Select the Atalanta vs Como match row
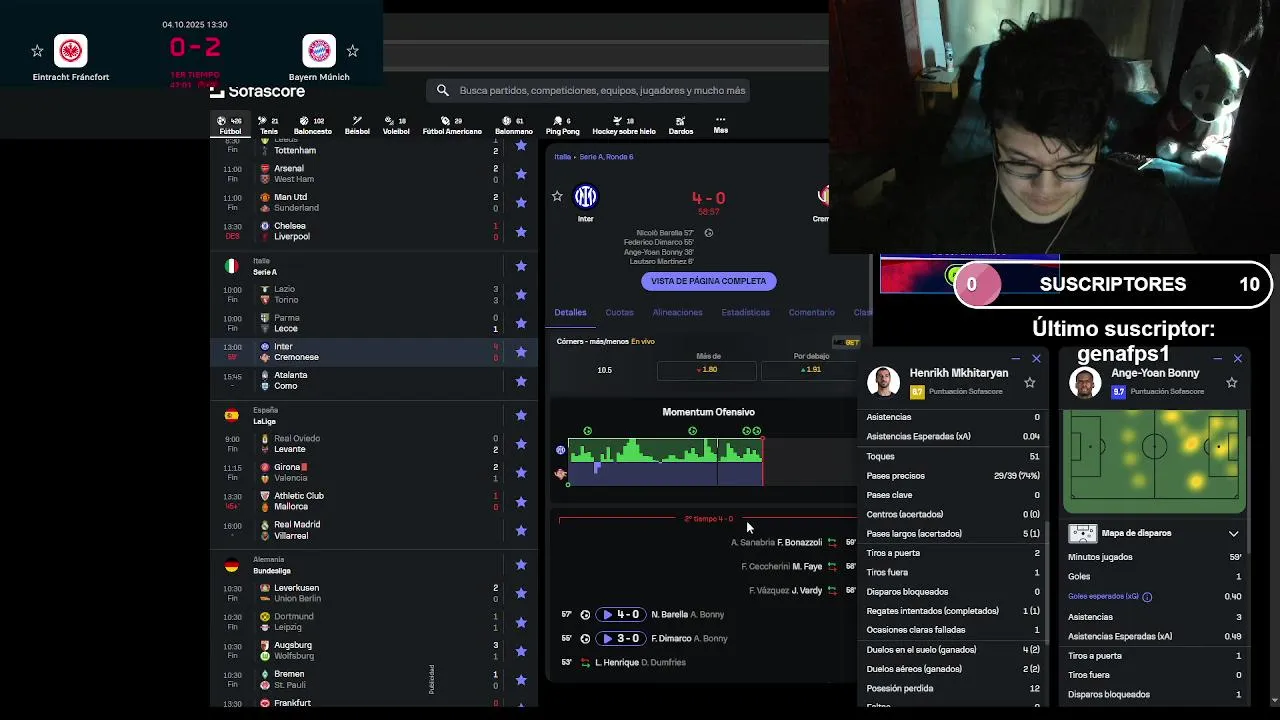Image resolution: width=1280 pixels, height=720 pixels. 374,381
